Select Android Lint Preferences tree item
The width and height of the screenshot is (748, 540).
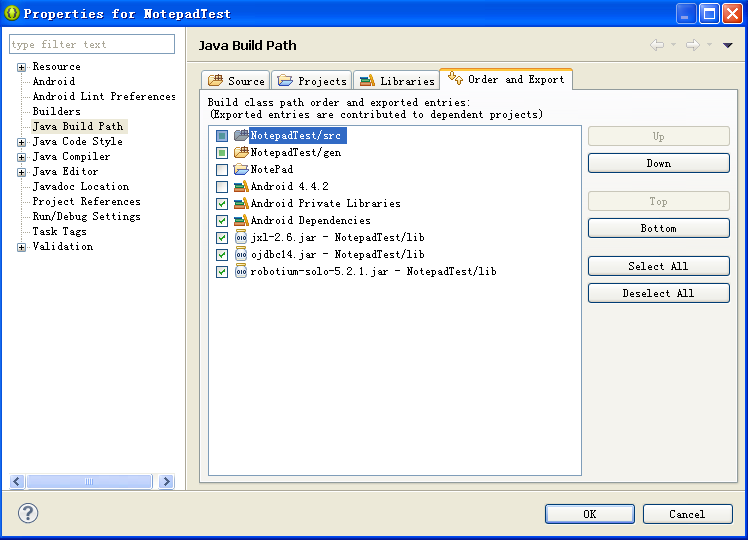click(104, 96)
